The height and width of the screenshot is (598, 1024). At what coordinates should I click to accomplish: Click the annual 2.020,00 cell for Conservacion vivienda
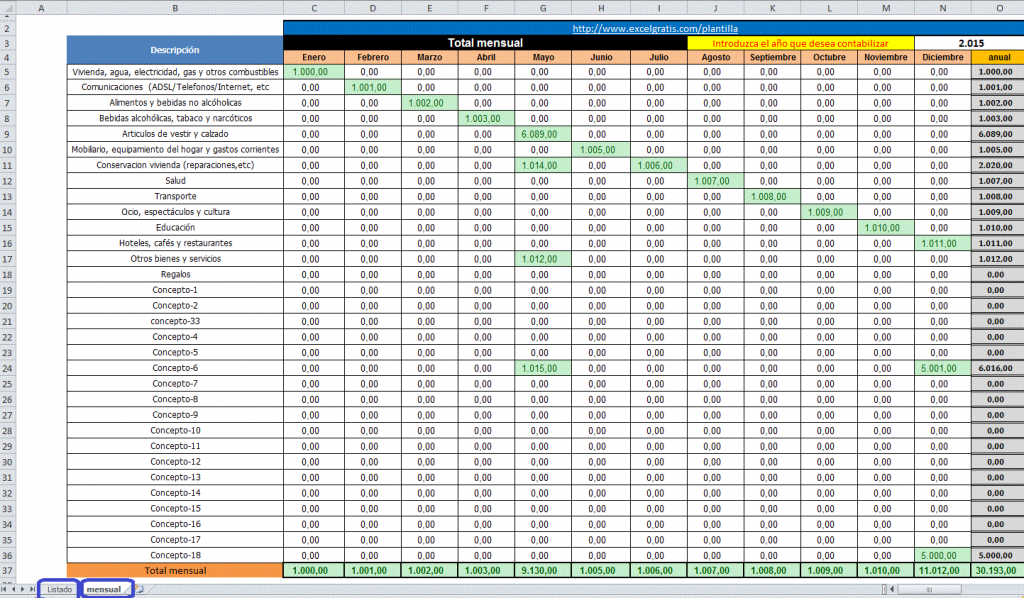[999, 165]
